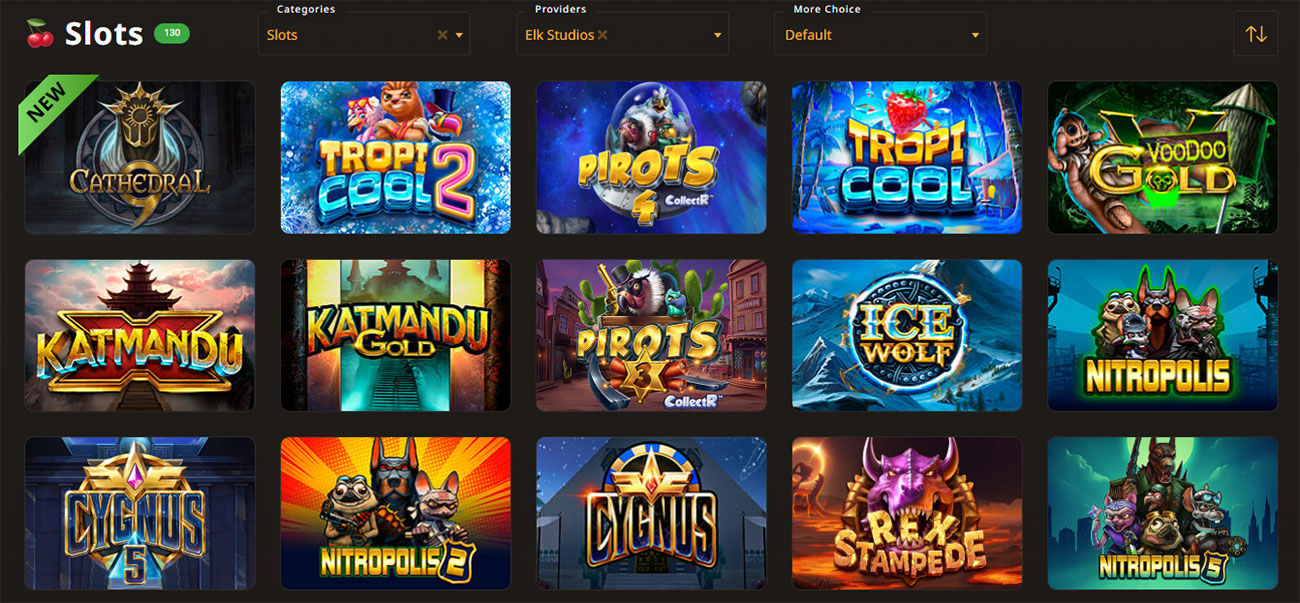Expand the Categories dropdown arrow
The width and height of the screenshot is (1300, 603).
tap(459, 35)
